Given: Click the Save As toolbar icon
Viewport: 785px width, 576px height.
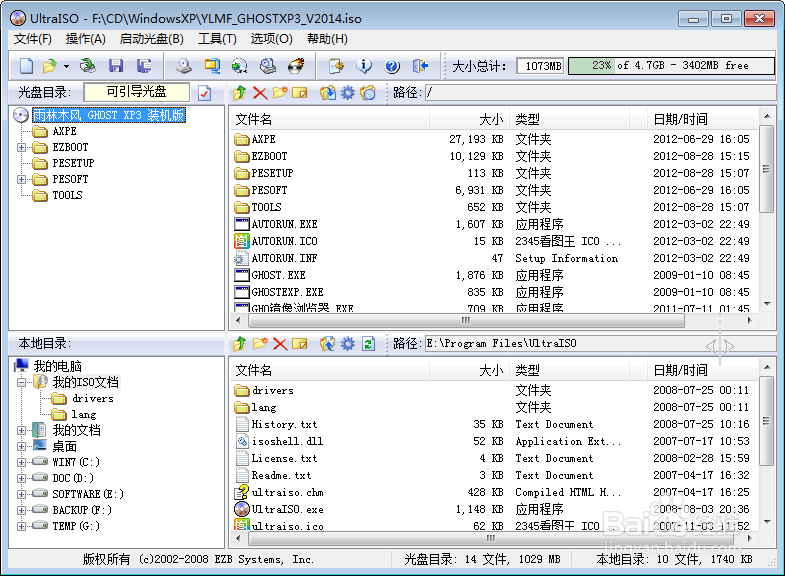Looking at the screenshot, I should pos(144,66).
